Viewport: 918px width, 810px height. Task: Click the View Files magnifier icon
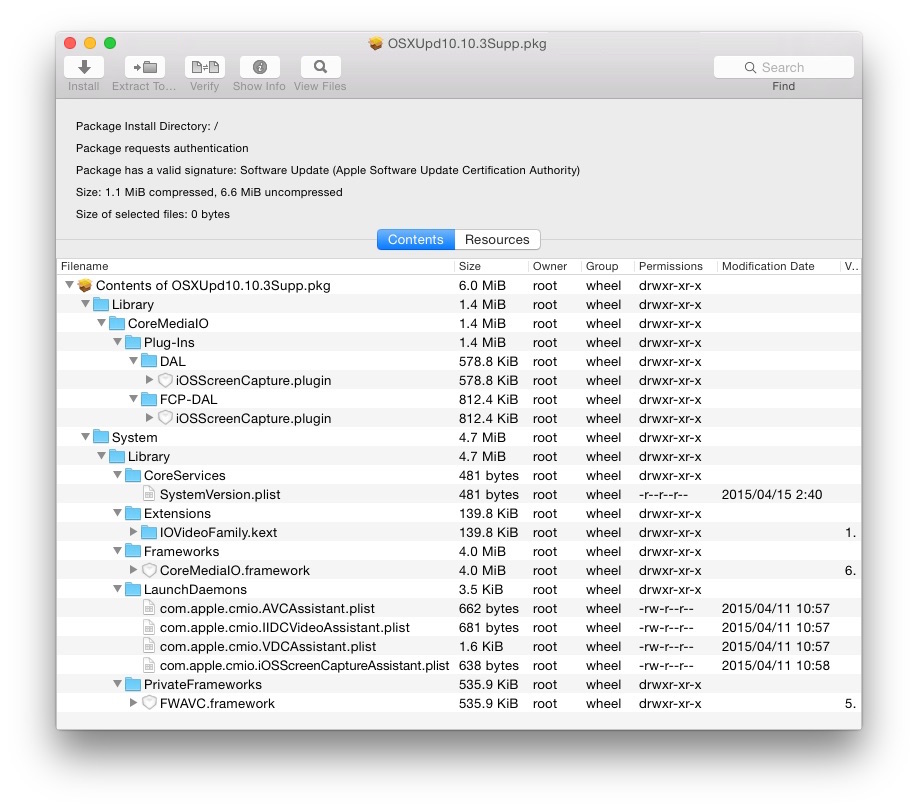320,67
